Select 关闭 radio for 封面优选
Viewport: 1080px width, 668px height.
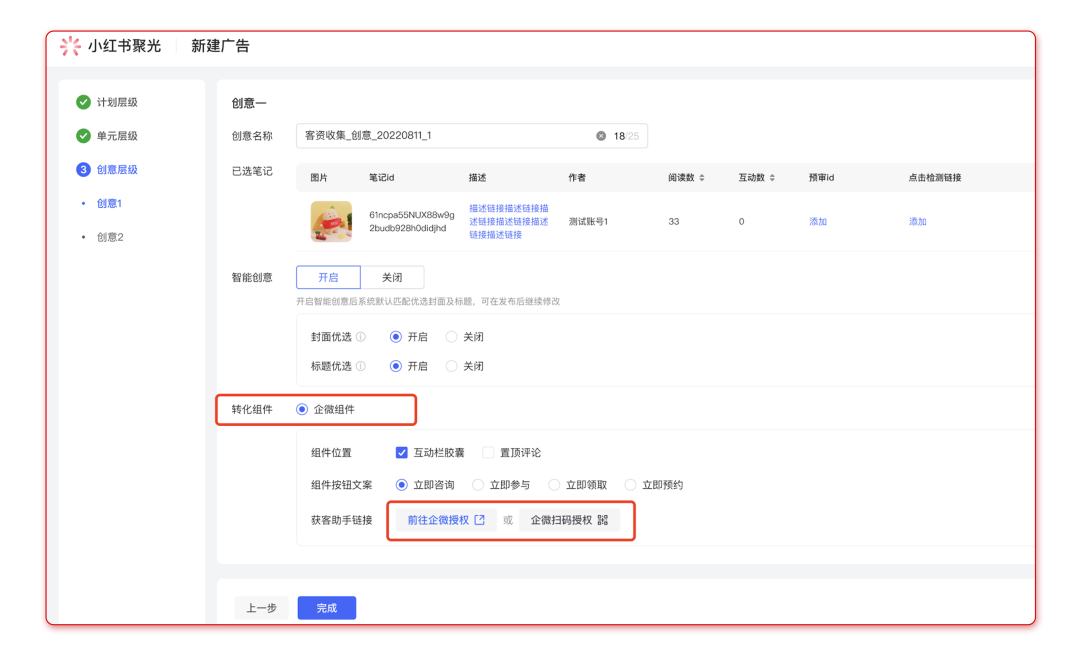tap(452, 337)
